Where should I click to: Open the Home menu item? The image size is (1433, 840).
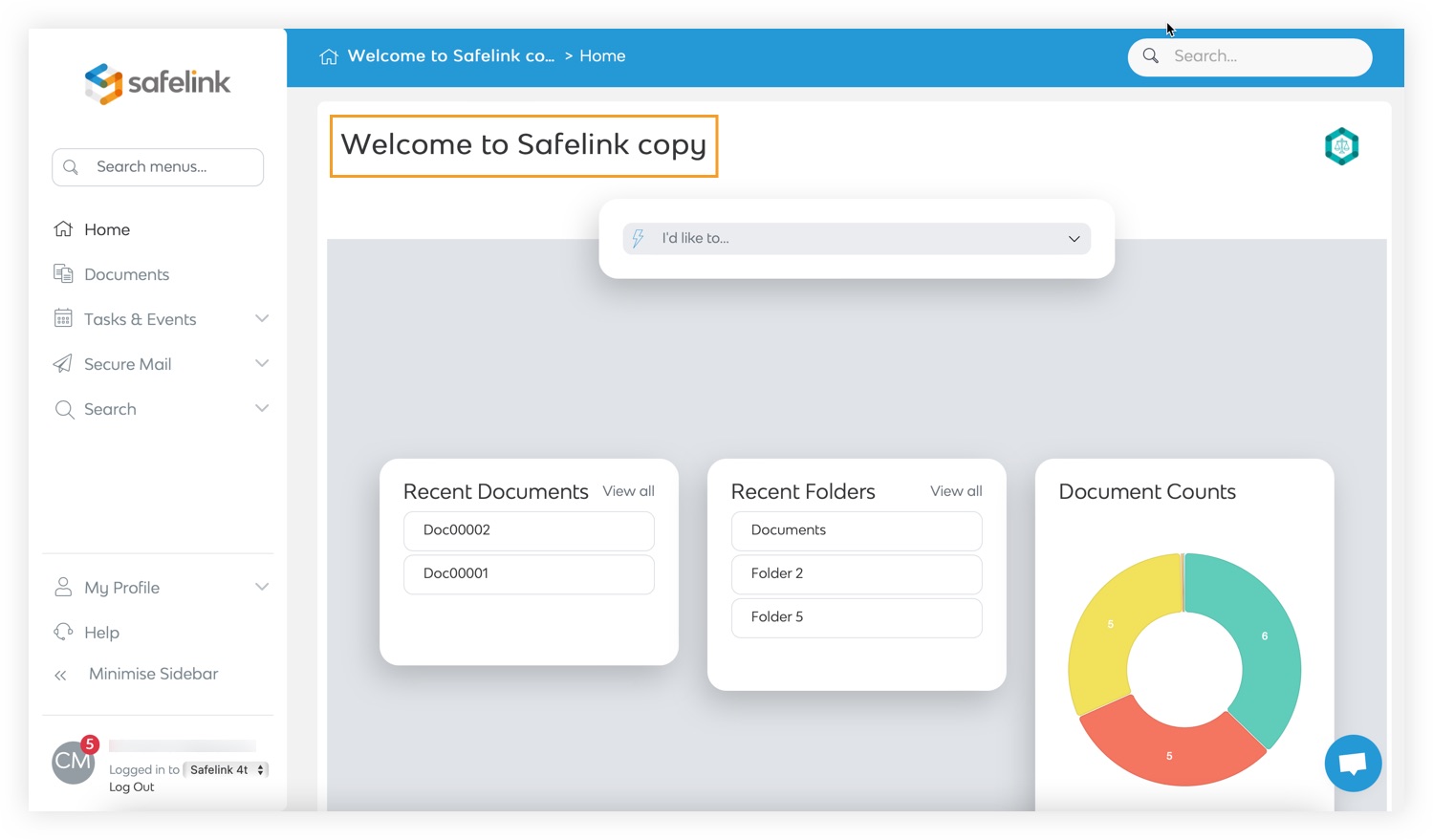(x=107, y=229)
